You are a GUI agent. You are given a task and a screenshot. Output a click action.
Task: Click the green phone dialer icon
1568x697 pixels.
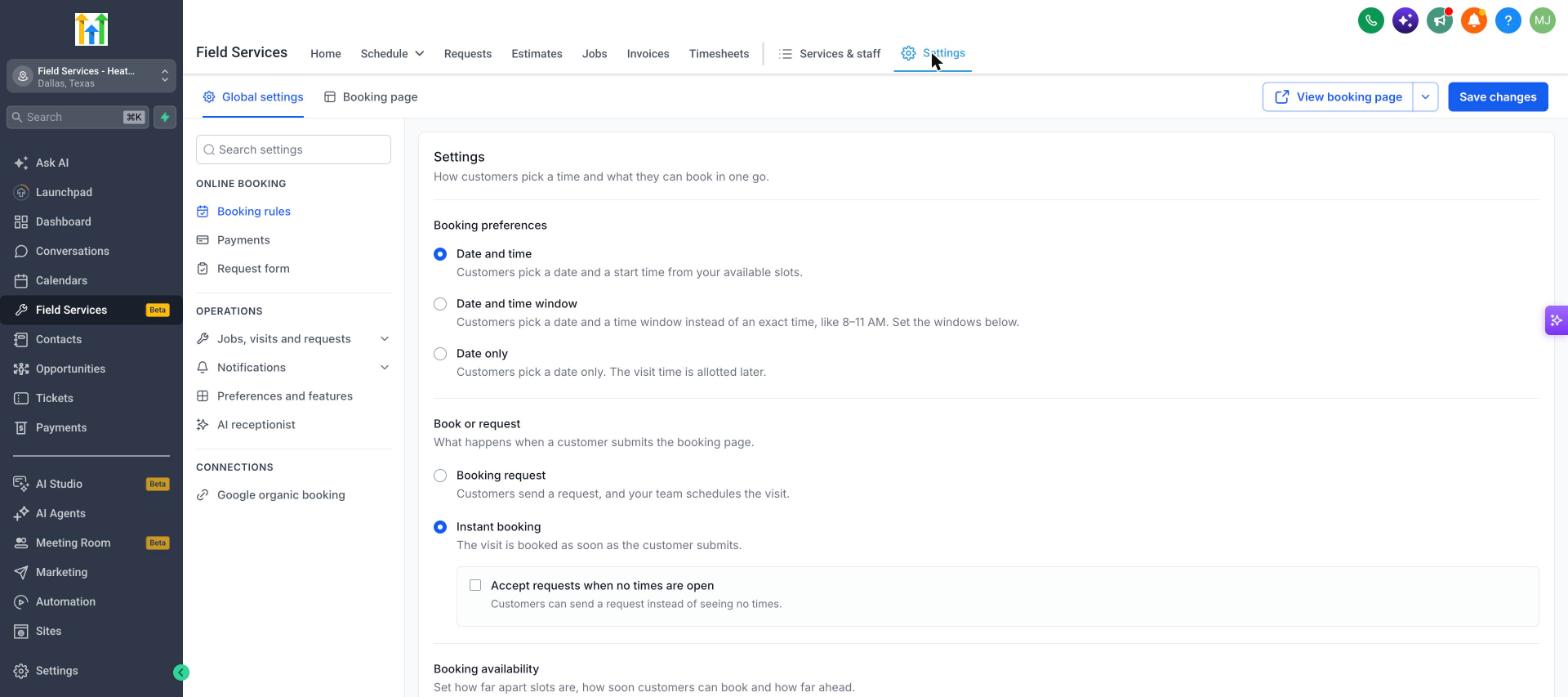click(x=1371, y=20)
